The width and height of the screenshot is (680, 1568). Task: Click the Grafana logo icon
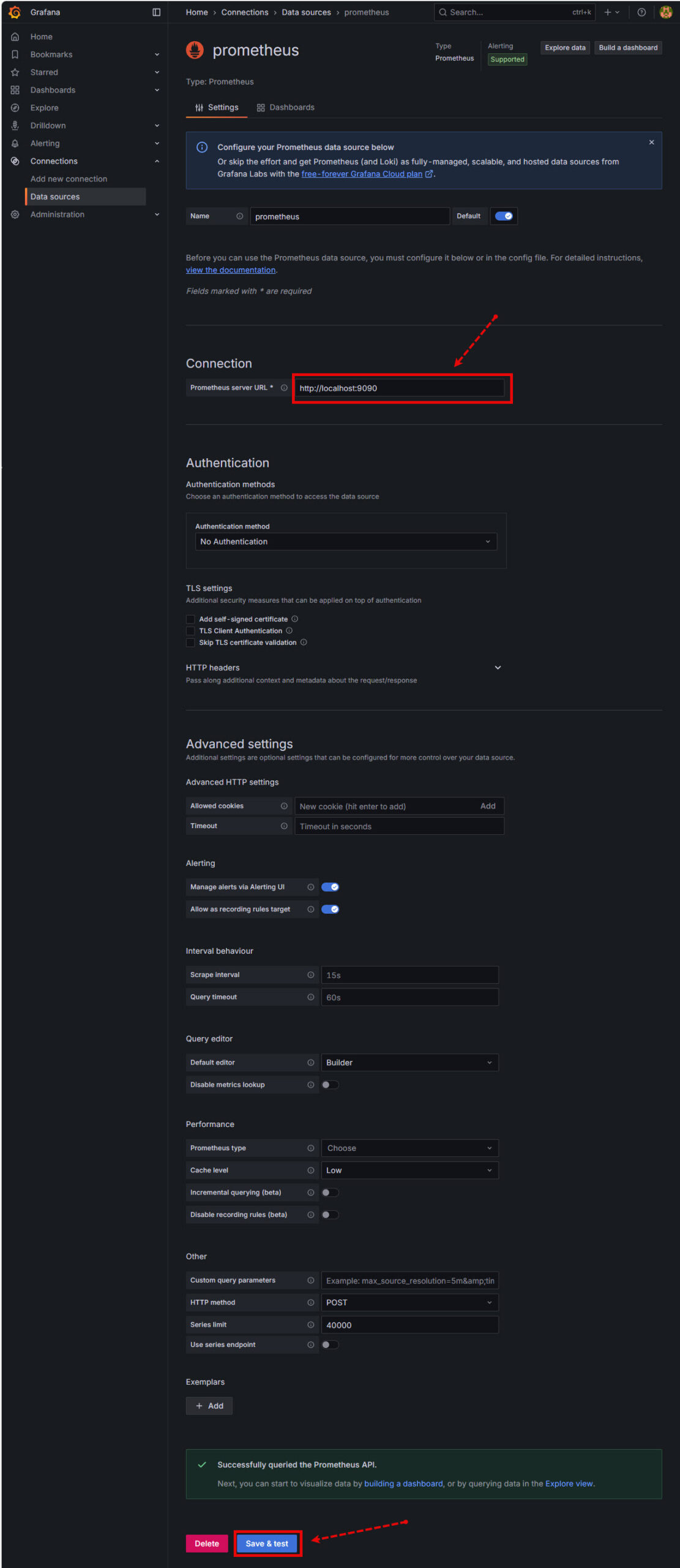pyautogui.click(x=15, y=12)
